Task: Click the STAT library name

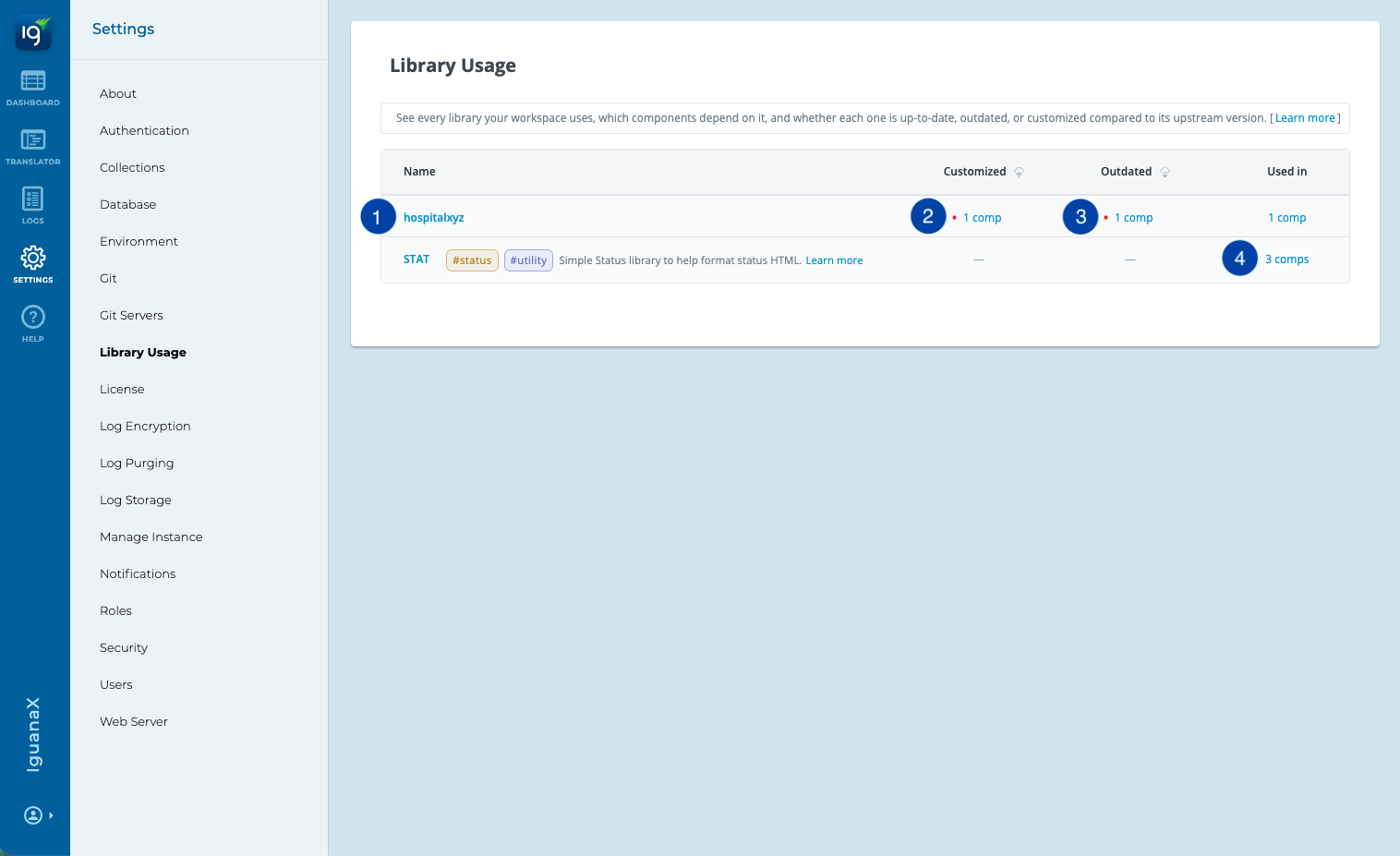Action: pyautogui.click(x=416, y=259)
